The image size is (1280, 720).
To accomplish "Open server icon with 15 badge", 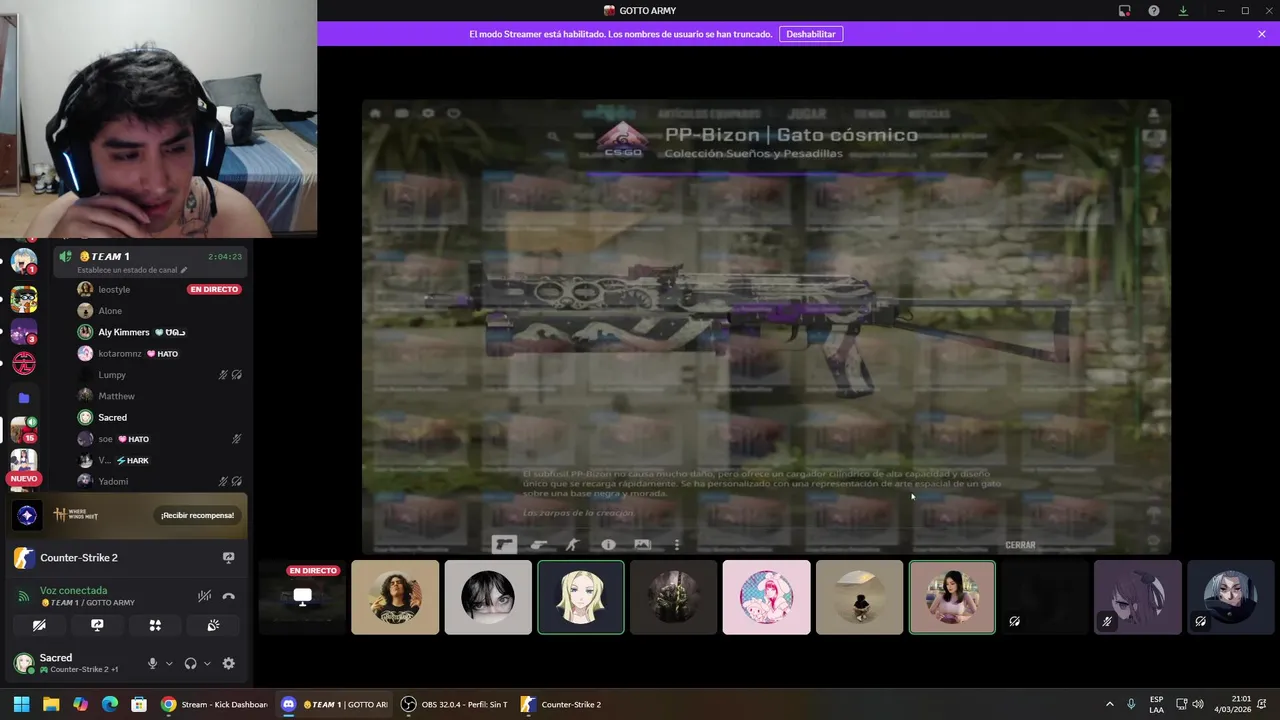I will [x=24, y=429].
